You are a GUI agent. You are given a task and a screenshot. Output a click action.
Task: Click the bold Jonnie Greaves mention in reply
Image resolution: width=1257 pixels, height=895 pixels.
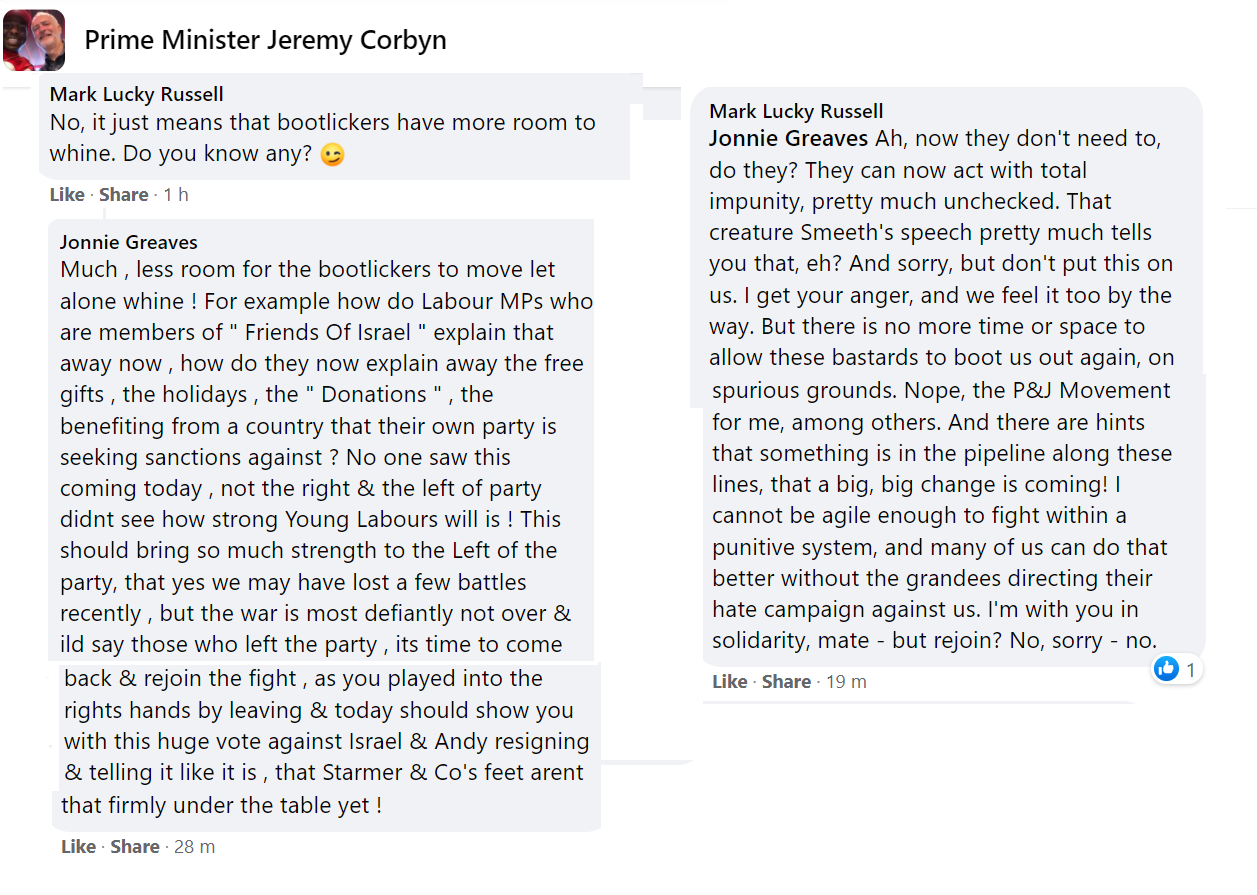tap(788, 138)
